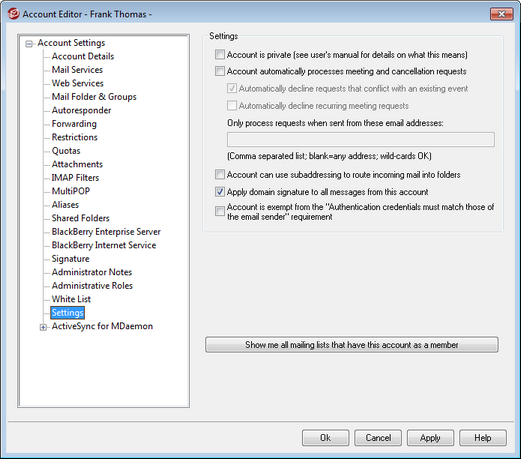Image resolution: width=521 pixels, height=459 pixels.
Task: Toggle automatic meeting request processing checkbox
Action: (220, 71)
